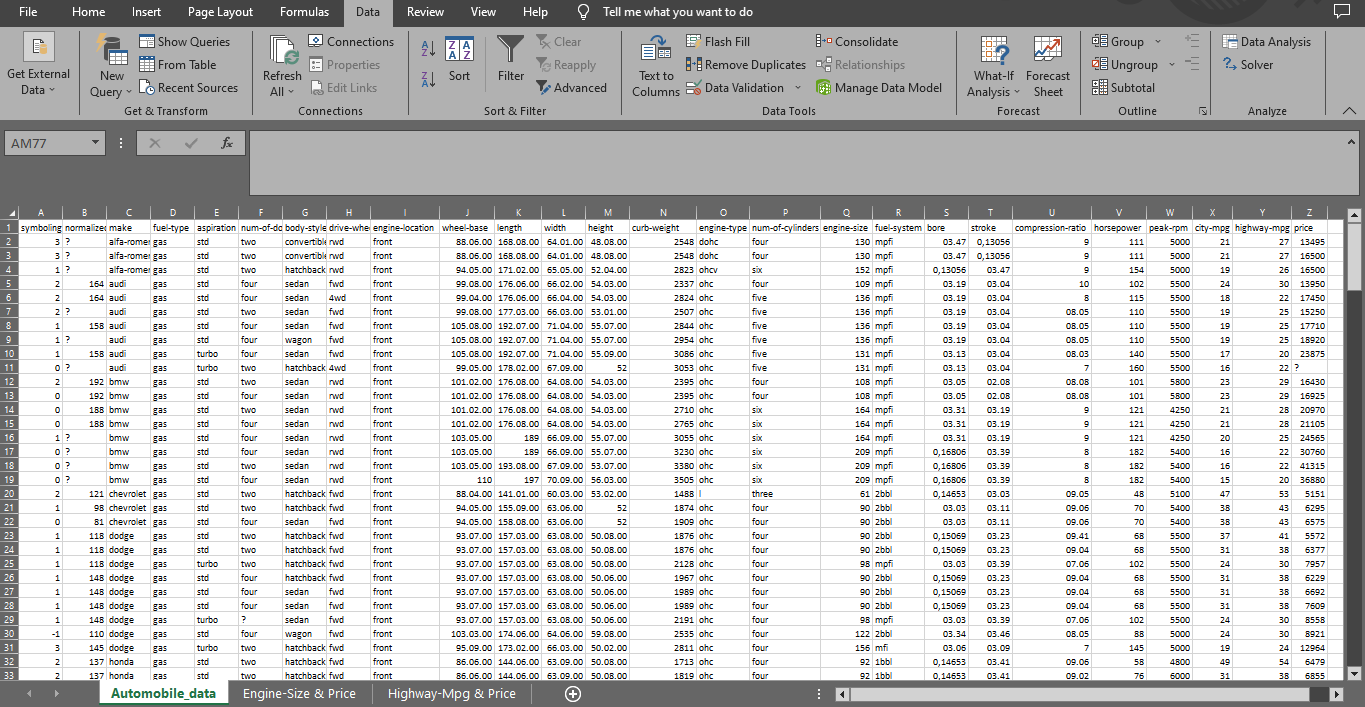Select the Automobile_data sheet tab
This screenshot has height=707, width=1365.
point(163,693)
